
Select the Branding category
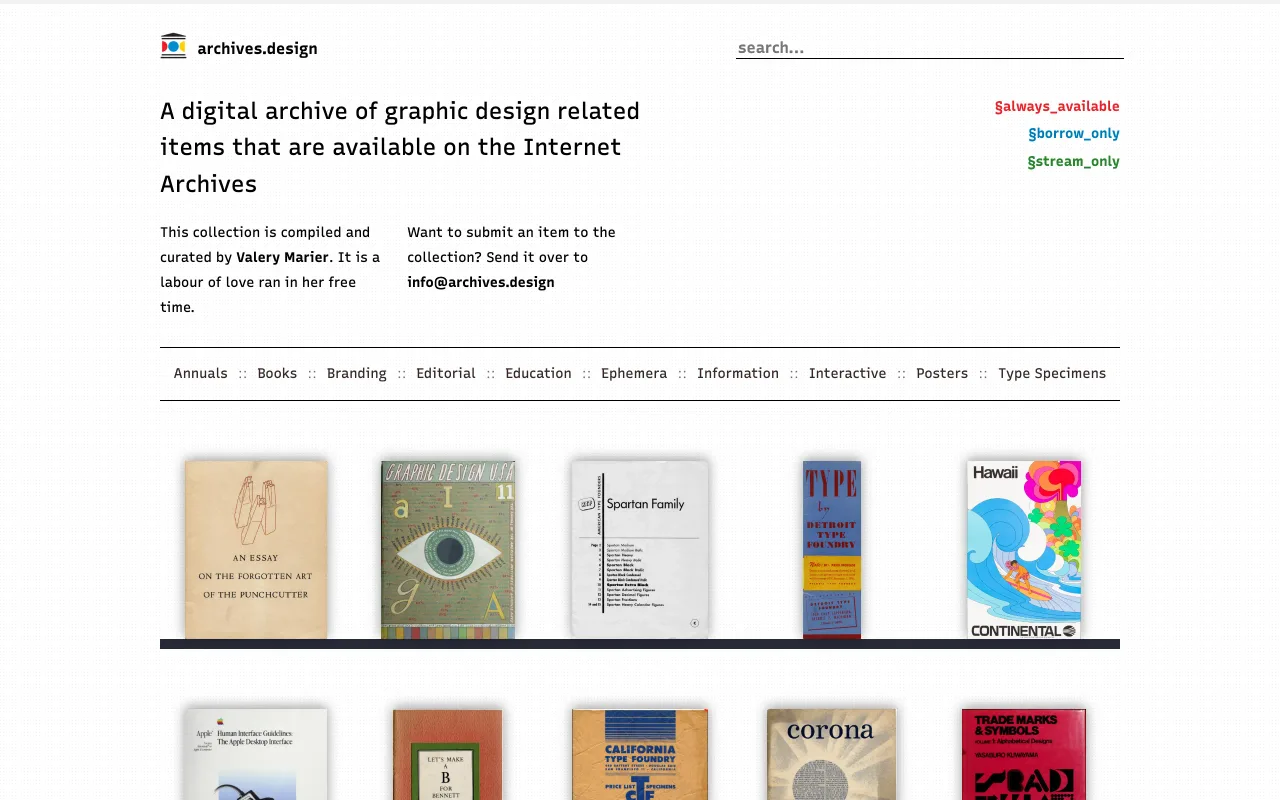click(x=357, y=373)
